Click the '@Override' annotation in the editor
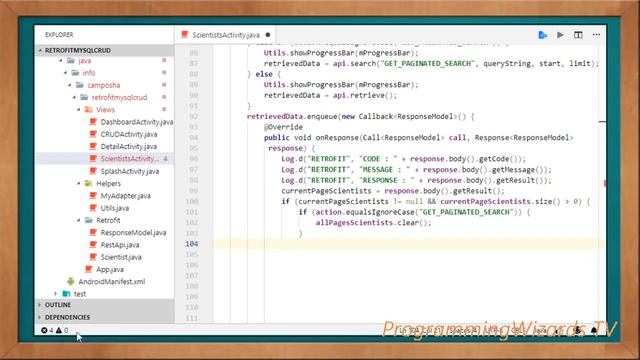Viewport: 640px width, 360px height. 283,127
